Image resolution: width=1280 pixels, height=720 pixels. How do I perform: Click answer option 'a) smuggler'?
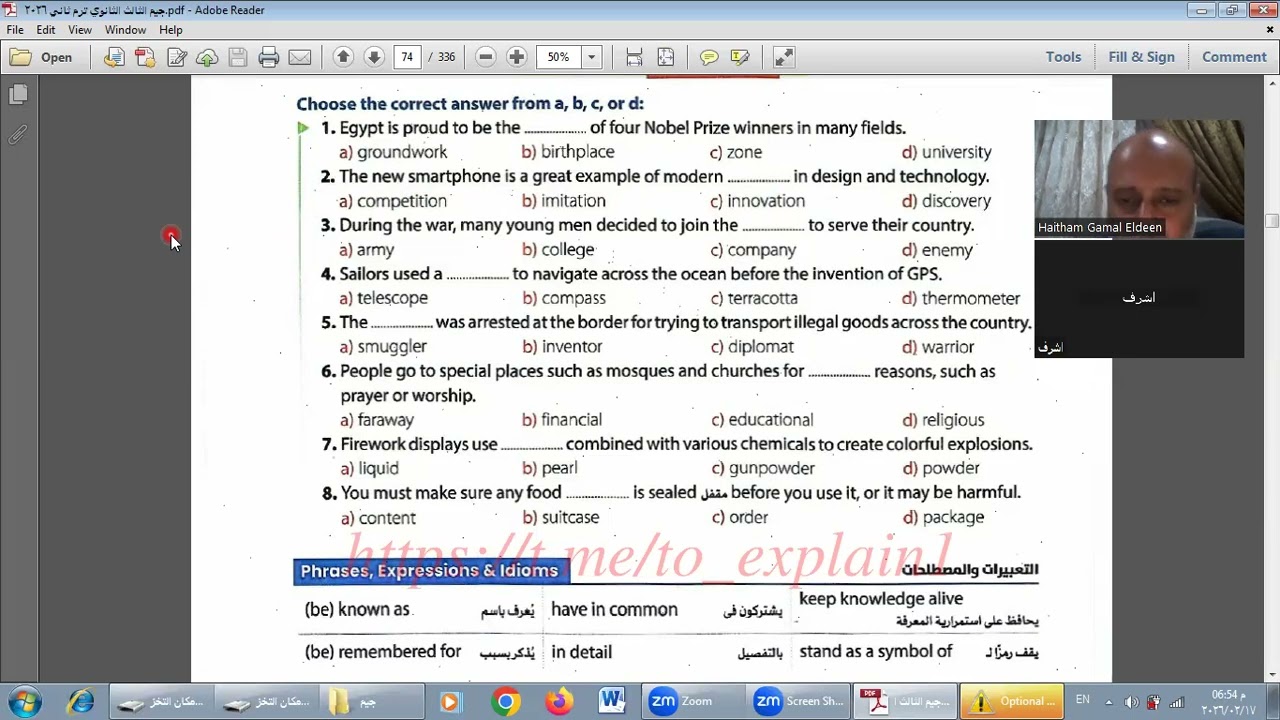coord(383,347)
